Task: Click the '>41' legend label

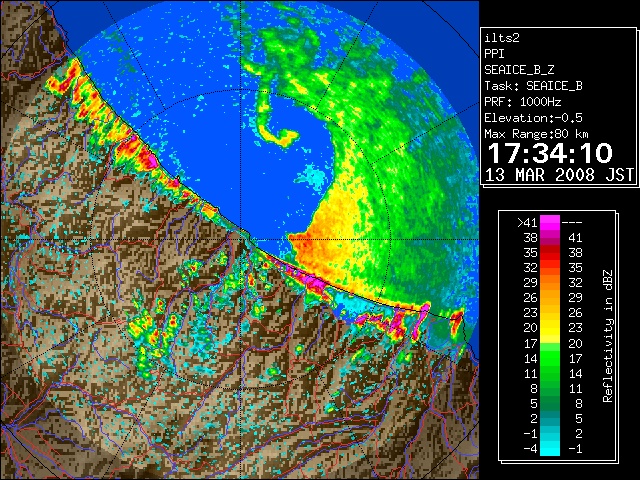Action: [x=527, y=222]
